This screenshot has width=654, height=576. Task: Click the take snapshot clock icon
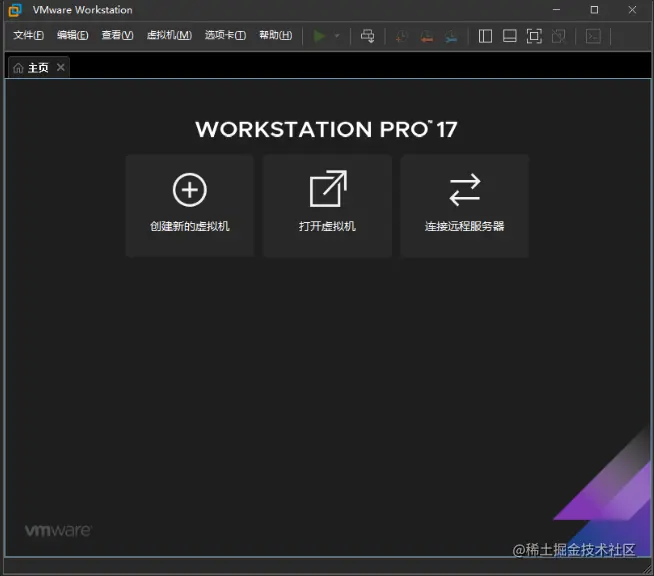[401, 36]
